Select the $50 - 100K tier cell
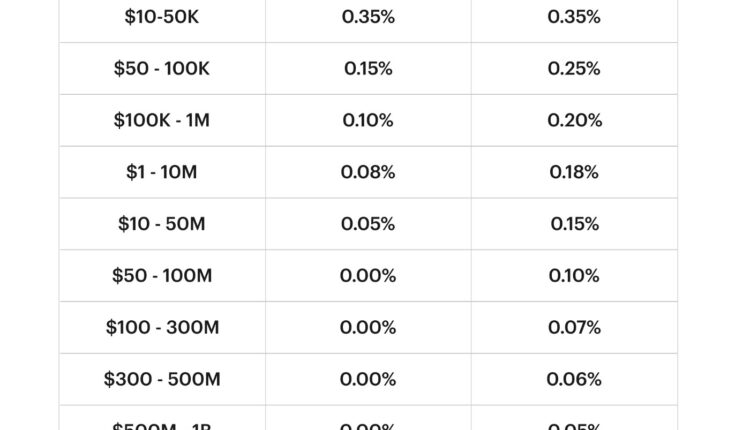 [x=162, y=69]
